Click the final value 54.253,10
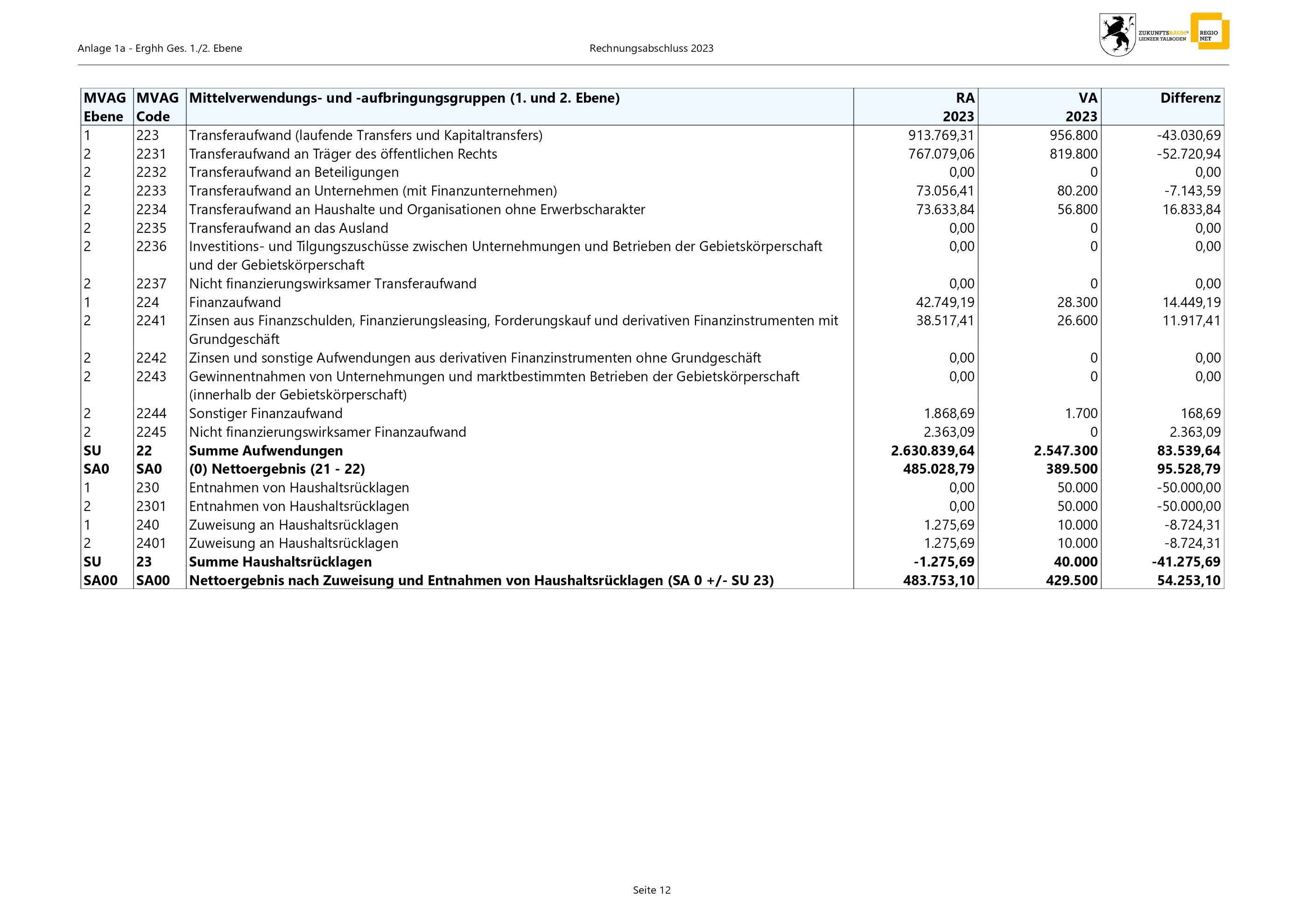This screenshot has height=924, width=1307. pyautogui.click(x=1188, y=581)
